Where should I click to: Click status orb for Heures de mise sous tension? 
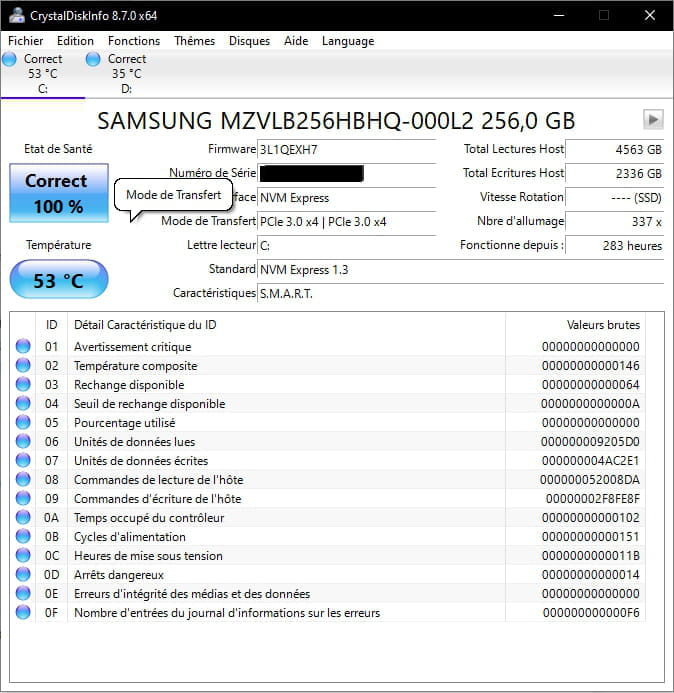[23, 555]
